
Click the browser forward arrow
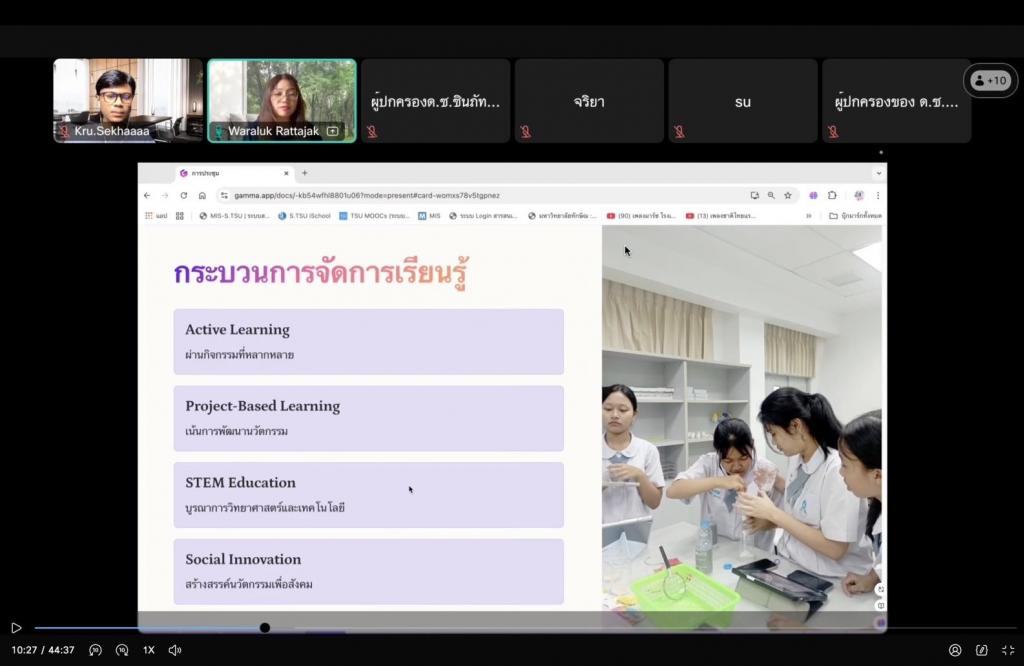pyautogui.click(x=165, y=195)
